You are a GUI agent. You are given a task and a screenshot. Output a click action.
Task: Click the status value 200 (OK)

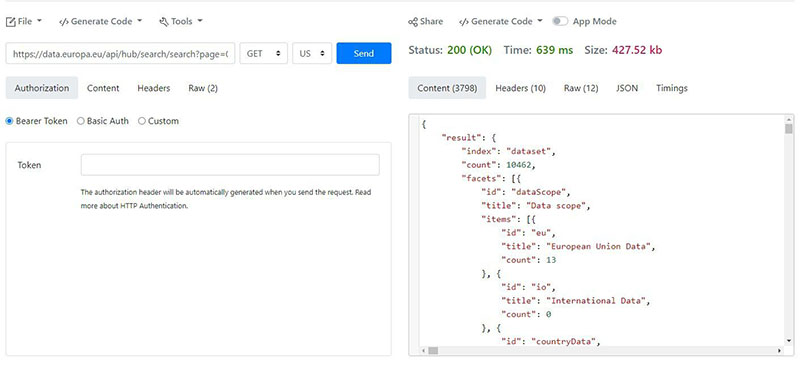[469, 50]
